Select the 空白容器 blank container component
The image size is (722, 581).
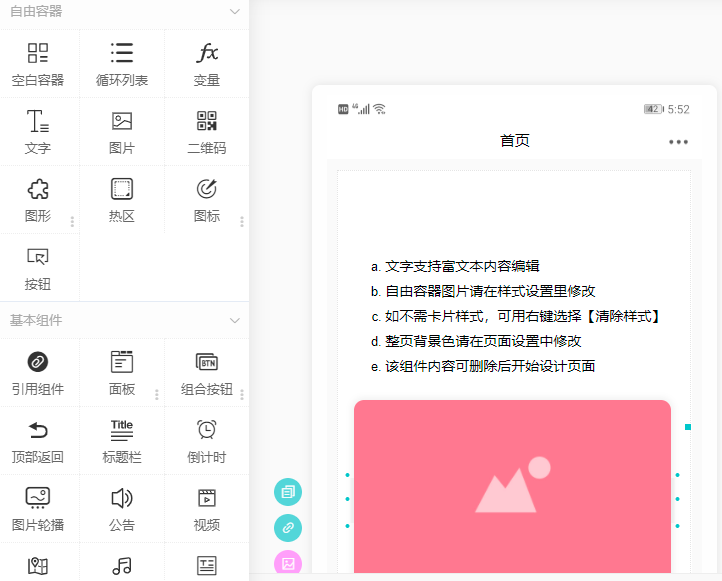tap(38, 64)
